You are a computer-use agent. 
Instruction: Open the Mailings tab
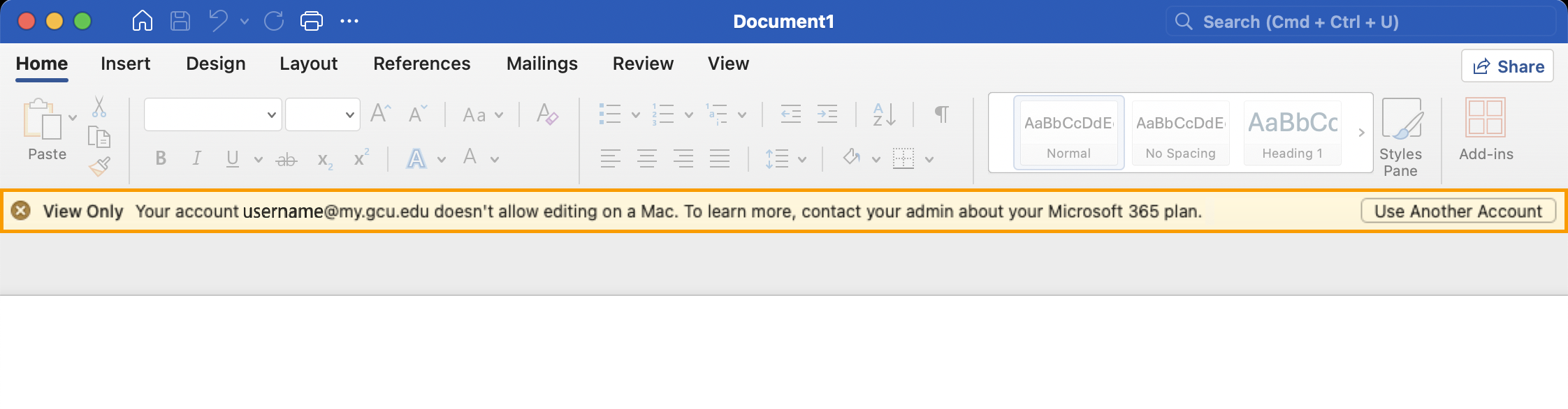[x=542, y=64]
